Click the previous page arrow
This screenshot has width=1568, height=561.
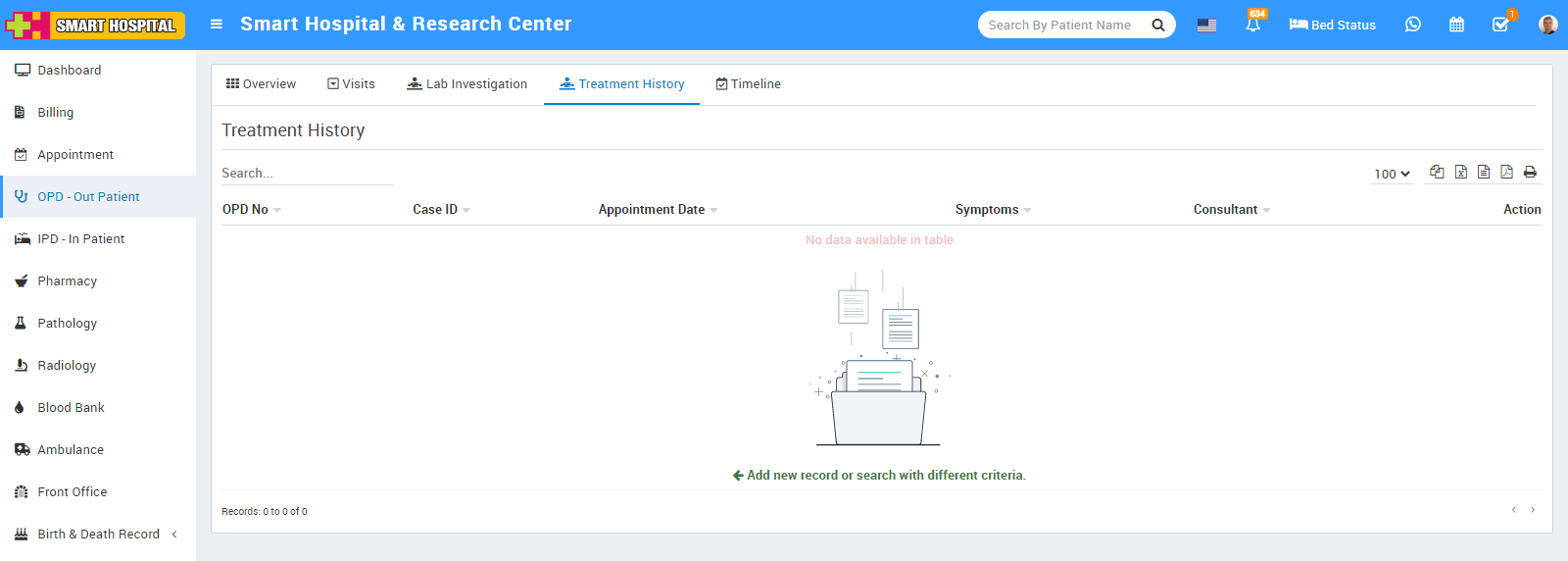coord(1514,510)
